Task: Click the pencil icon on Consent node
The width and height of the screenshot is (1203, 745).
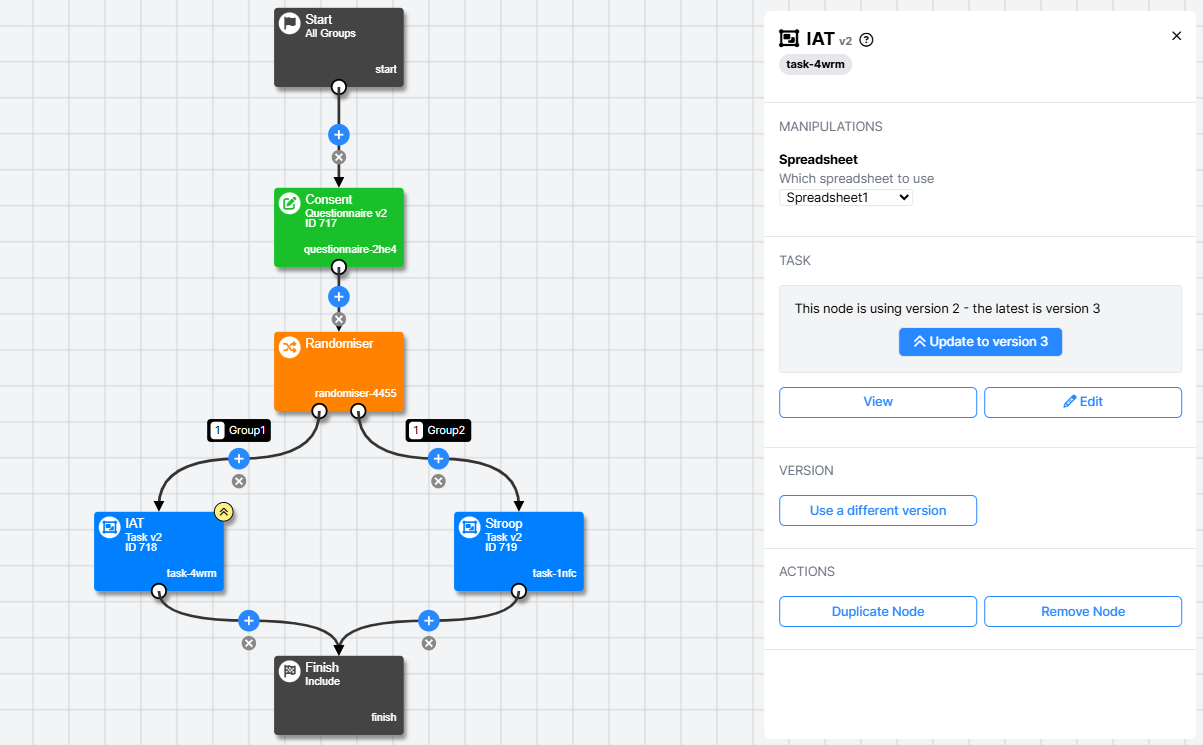Action: [x=289, y=204]
